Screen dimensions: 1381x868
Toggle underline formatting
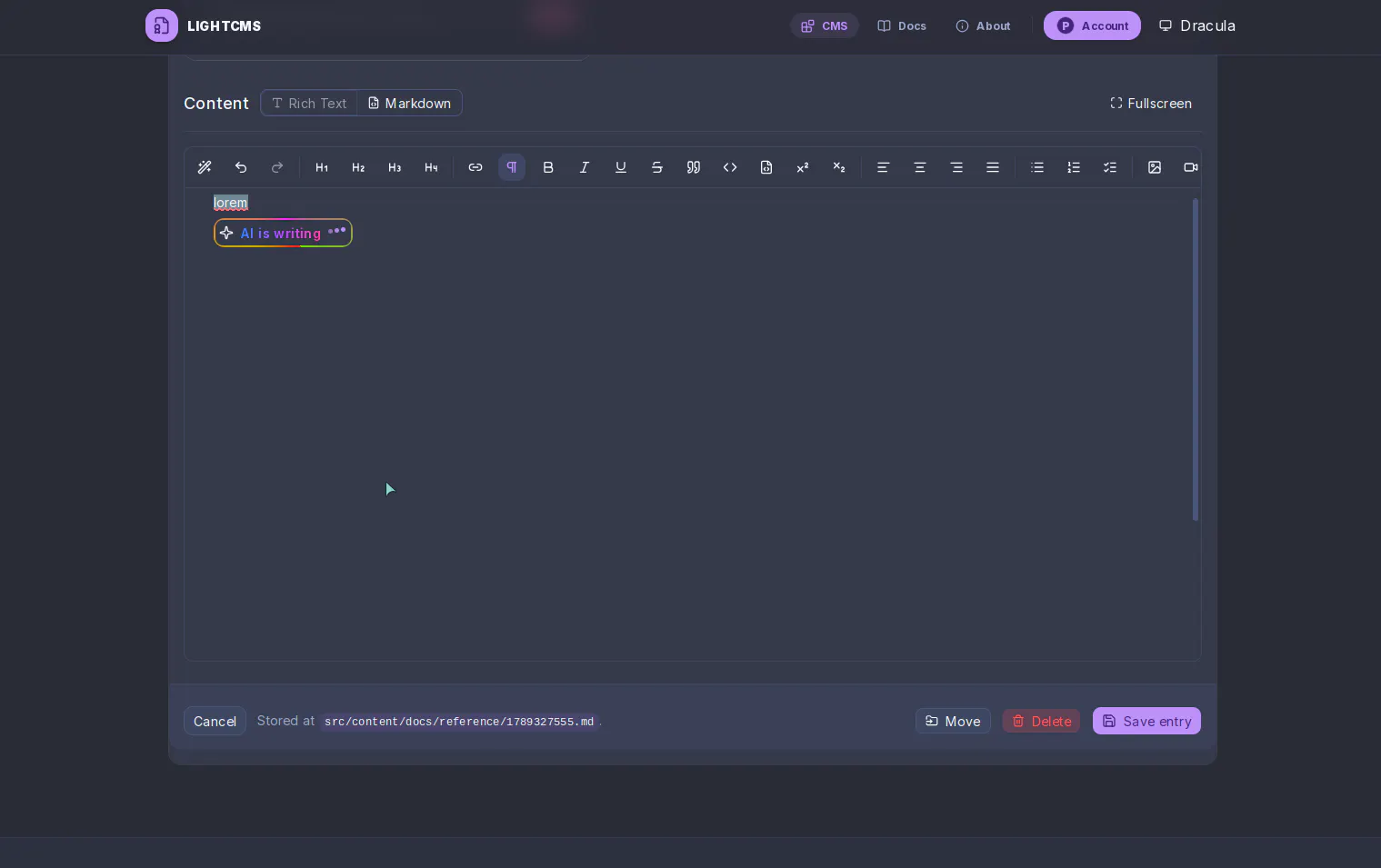tap(621, 167)
